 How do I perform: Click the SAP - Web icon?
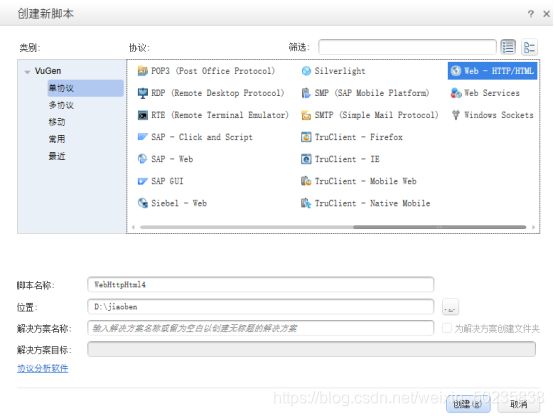click(142, 159)
